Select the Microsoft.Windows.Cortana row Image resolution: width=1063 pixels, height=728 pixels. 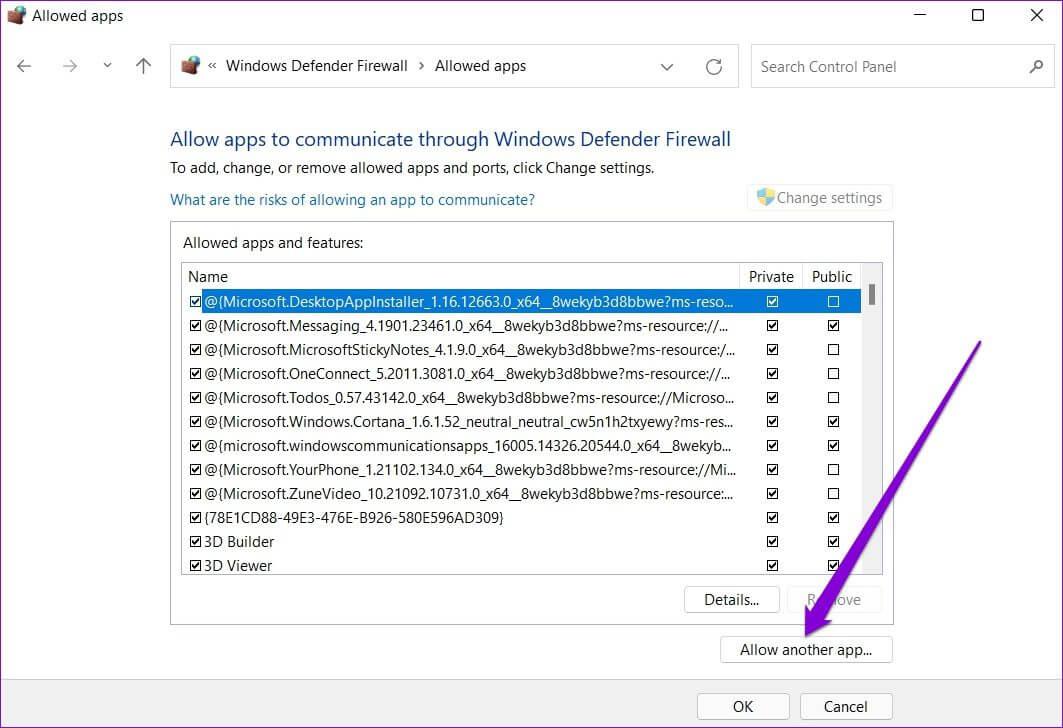tap(522, 422)
